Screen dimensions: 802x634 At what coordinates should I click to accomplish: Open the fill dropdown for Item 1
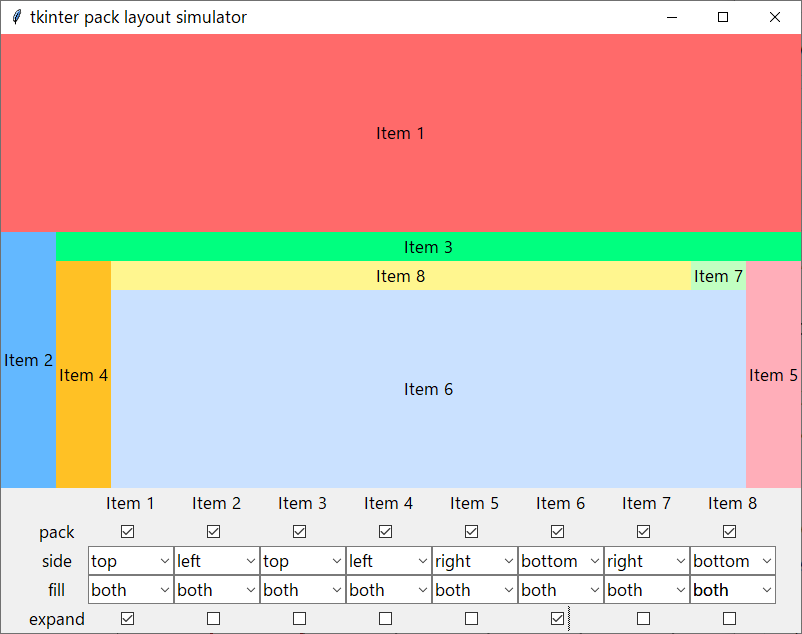[x=131, y=590]
